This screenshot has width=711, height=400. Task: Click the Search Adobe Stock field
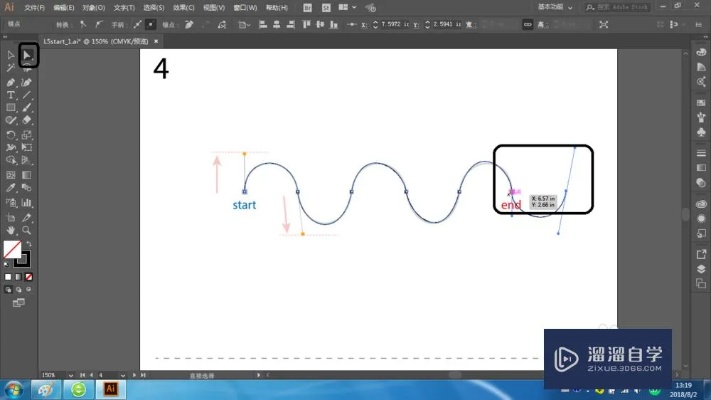pos(617,7)
